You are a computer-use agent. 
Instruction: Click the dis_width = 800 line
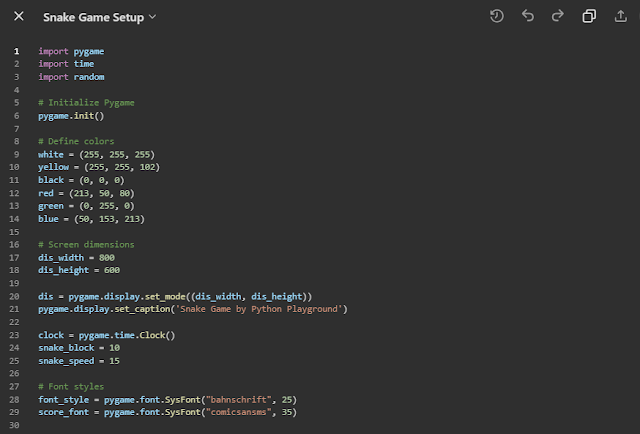pyautogui.click(x=76, y=257)
